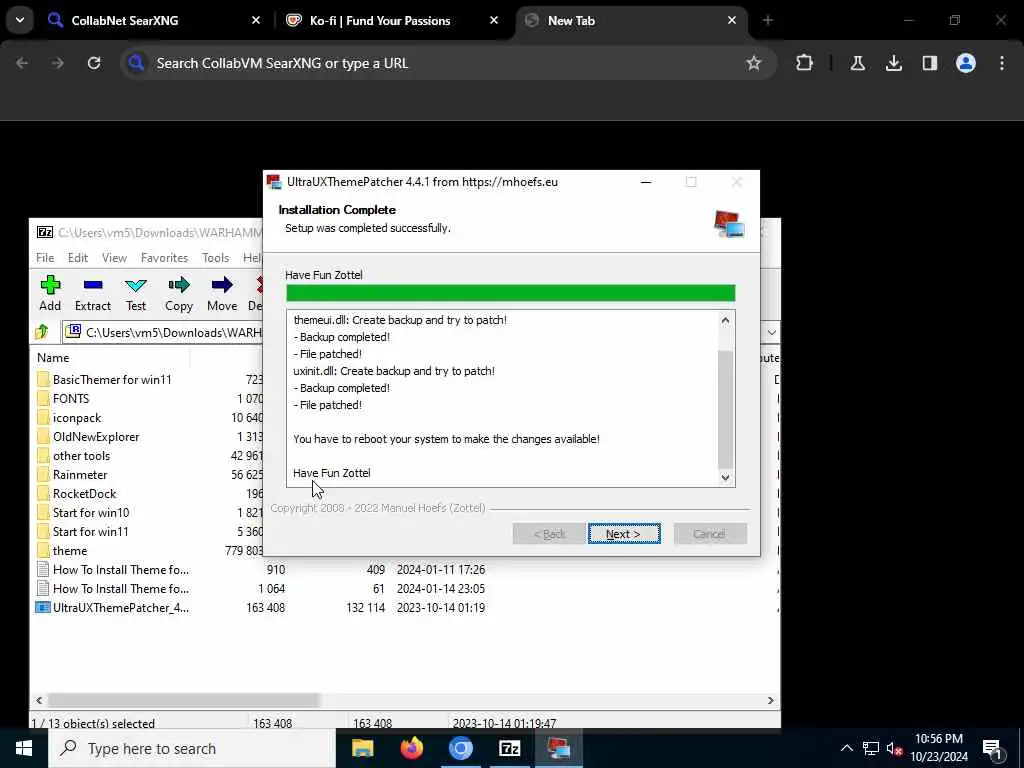
Task: Open the Favorites menu in 7-Zip
Action: pos(164,257)
